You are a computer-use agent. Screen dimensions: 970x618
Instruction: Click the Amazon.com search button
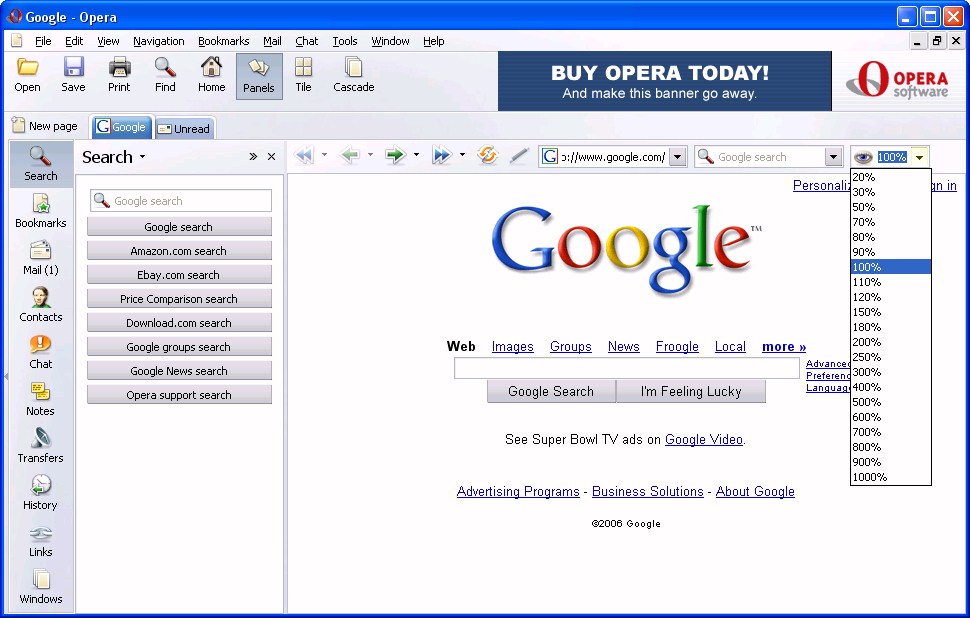point(179,251)
